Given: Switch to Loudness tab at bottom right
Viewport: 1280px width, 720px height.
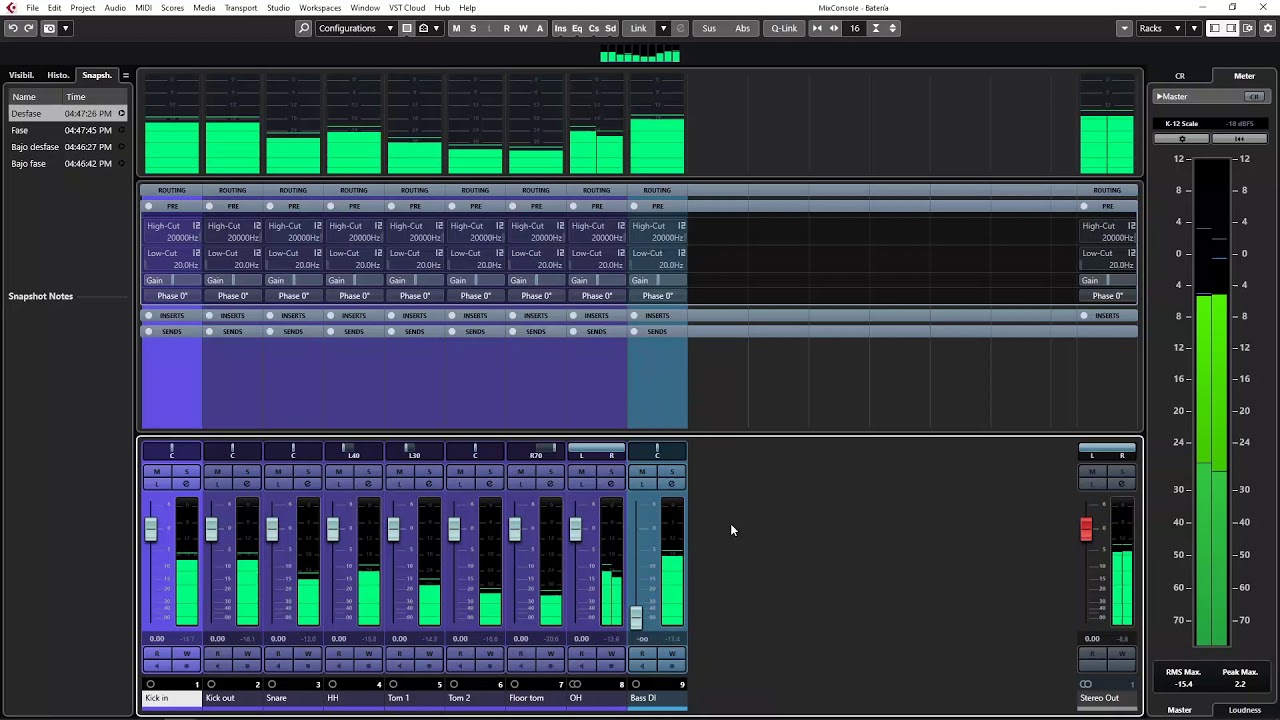Looking at the screenshot, I should 1244,710.
